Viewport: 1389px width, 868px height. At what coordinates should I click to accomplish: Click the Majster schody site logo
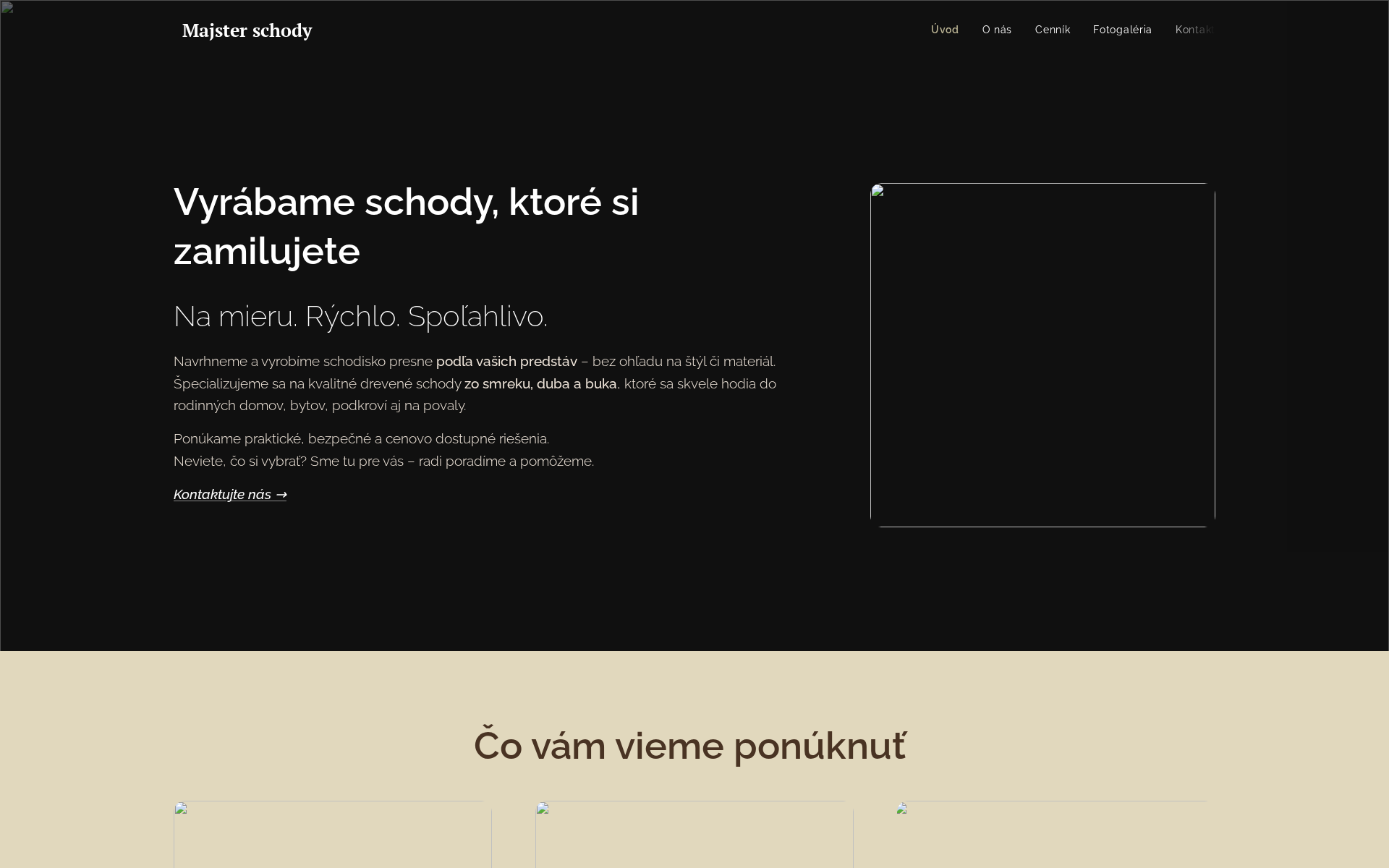pos(247,30)
